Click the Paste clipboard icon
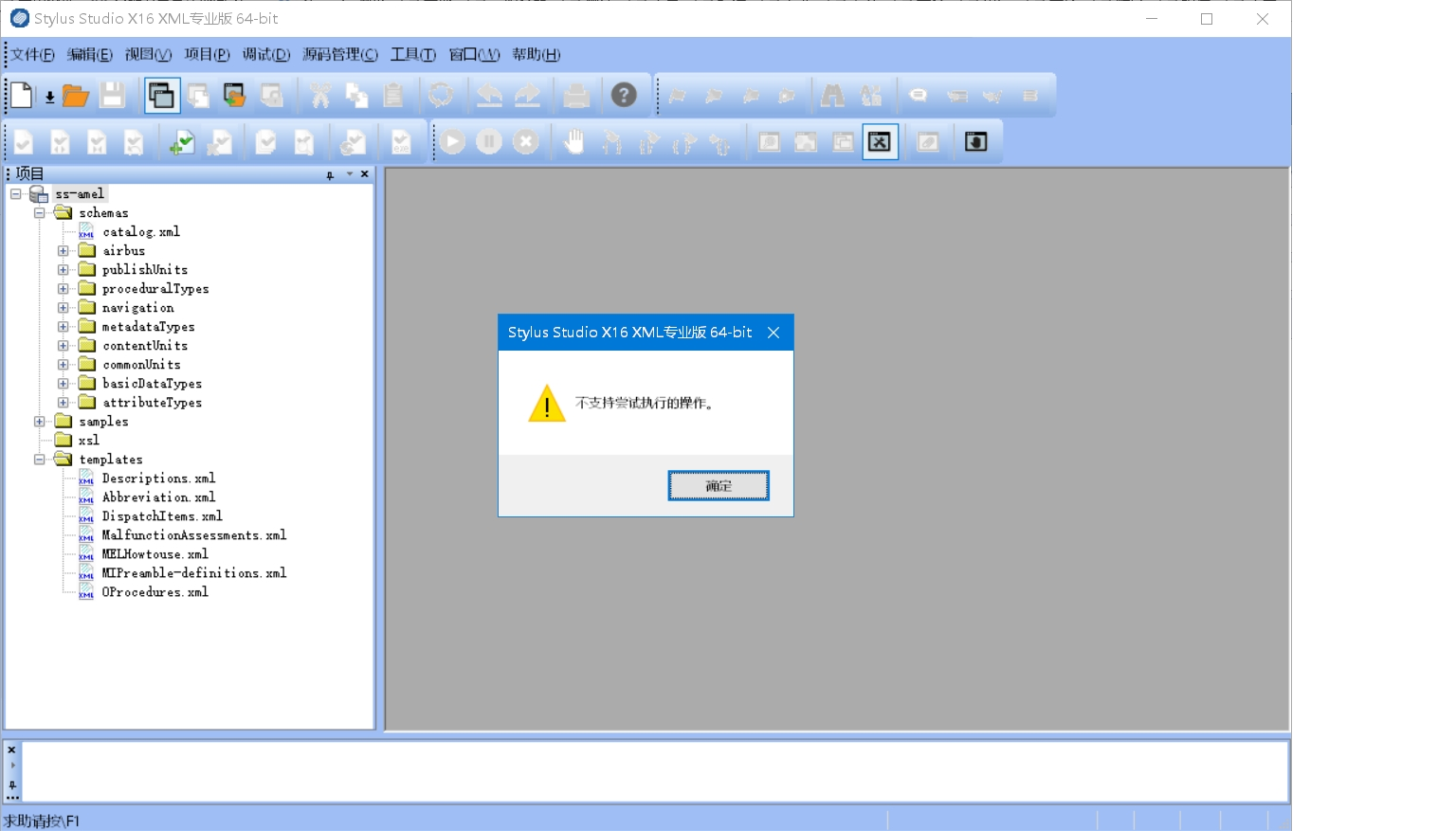 coord(393,95)
